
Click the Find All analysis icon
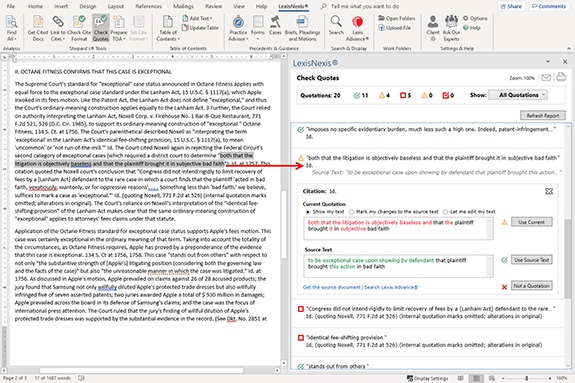point(11,29)
